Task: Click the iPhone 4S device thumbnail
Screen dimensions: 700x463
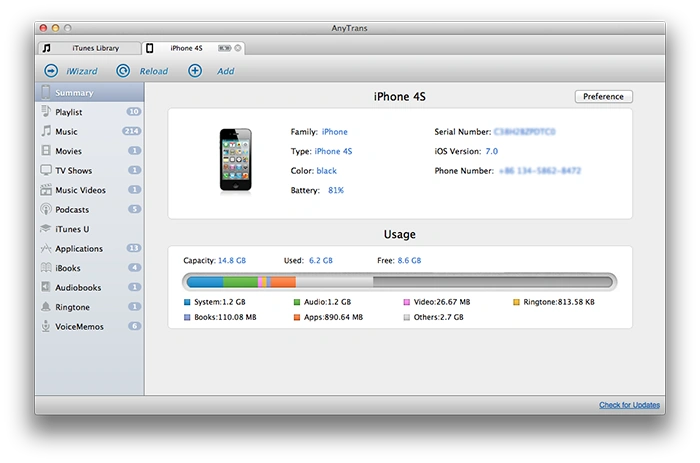Action: click(234, 159)
